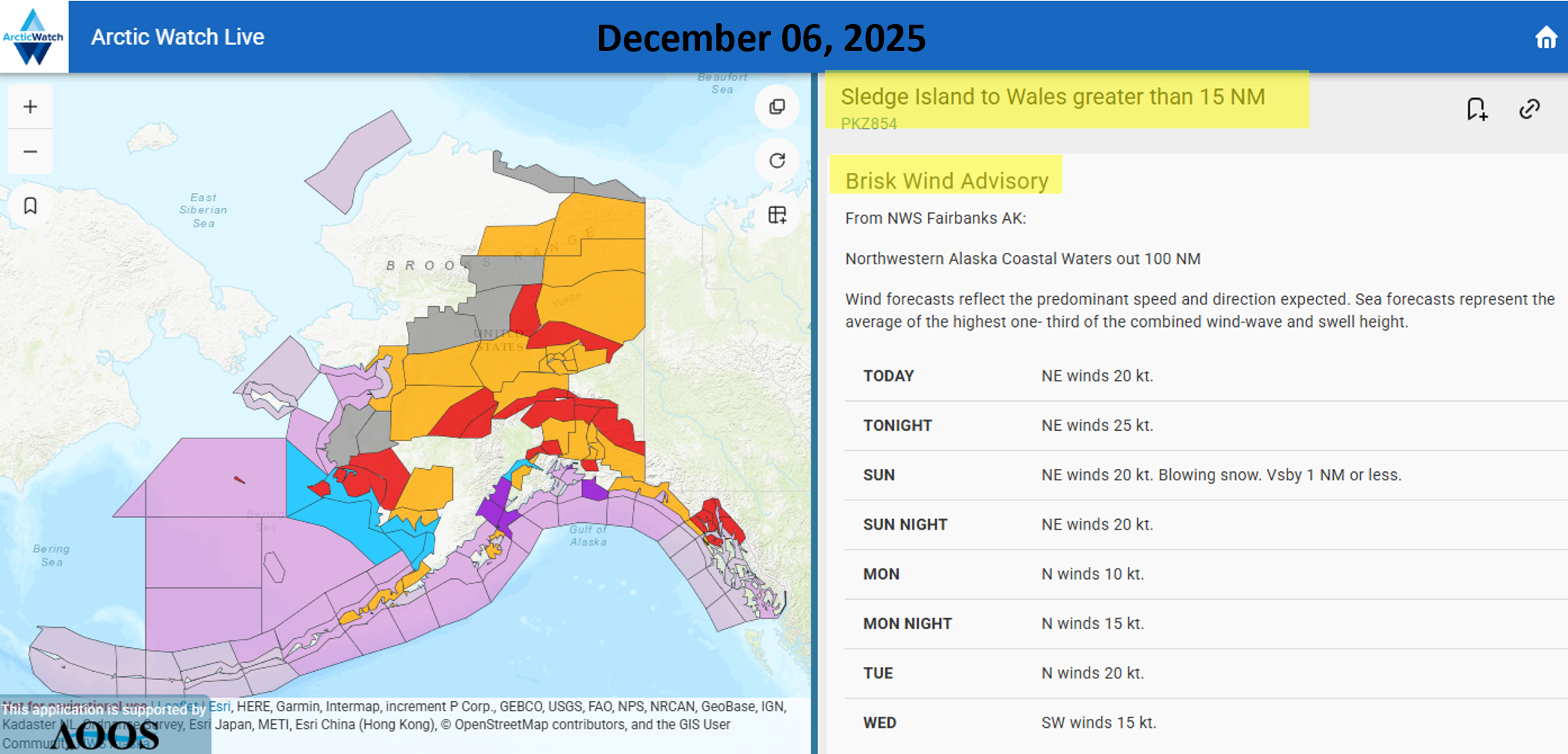Viewport: 1568px width, 754px height.
Task: Select the SUN blowing snow forecast row
Action: point(1204,475)
